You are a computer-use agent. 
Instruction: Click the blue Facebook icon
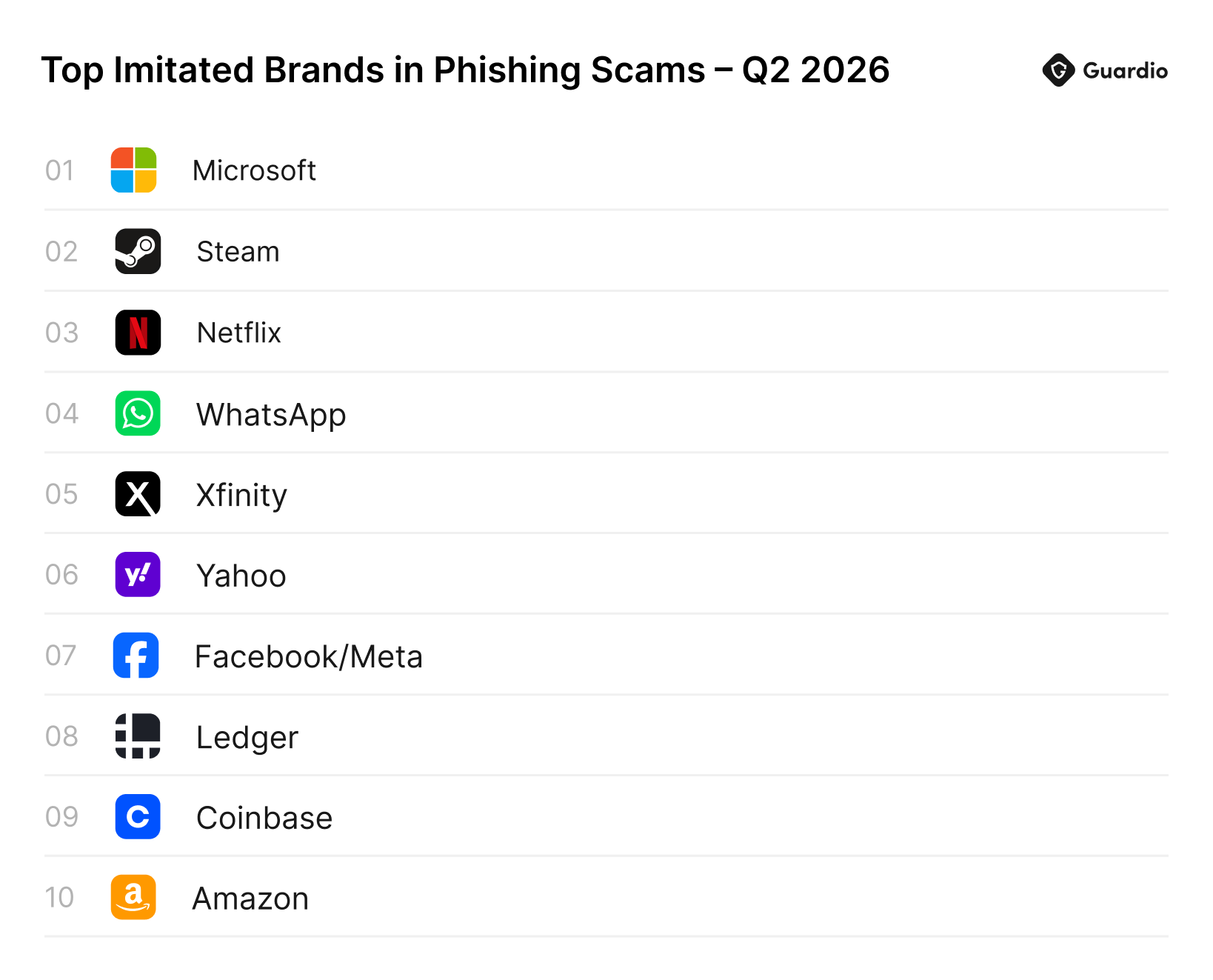pos(136,655)
